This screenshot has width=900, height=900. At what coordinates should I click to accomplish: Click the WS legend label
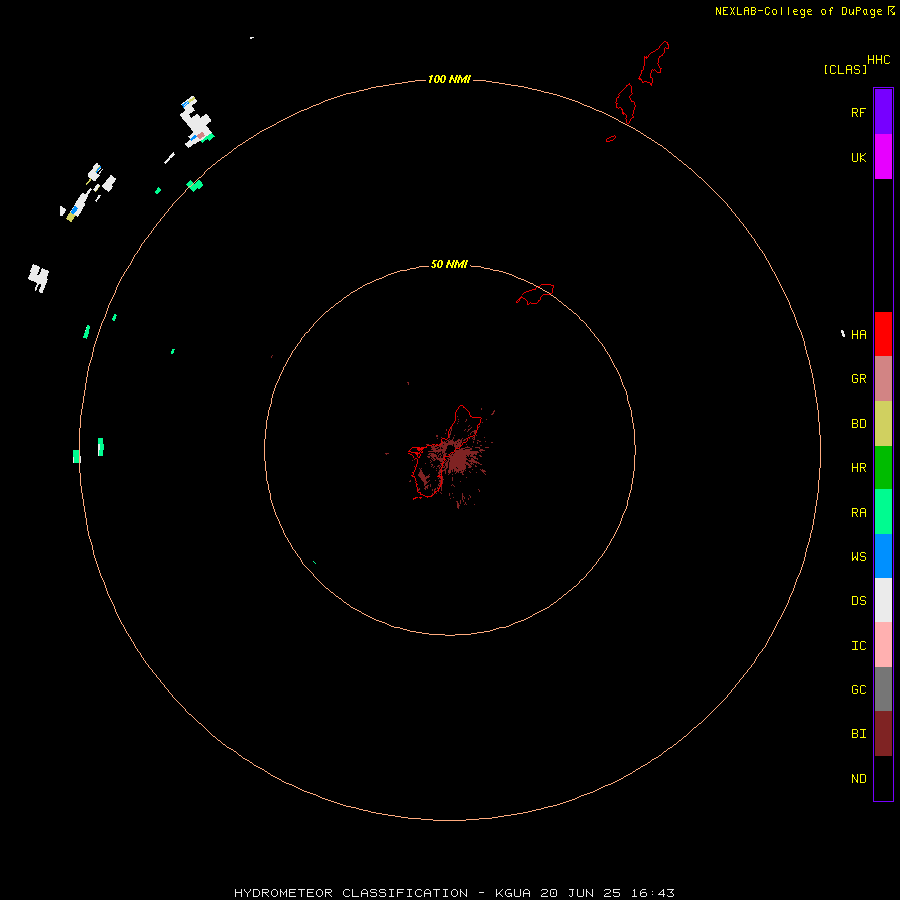(x=858, y=556)
